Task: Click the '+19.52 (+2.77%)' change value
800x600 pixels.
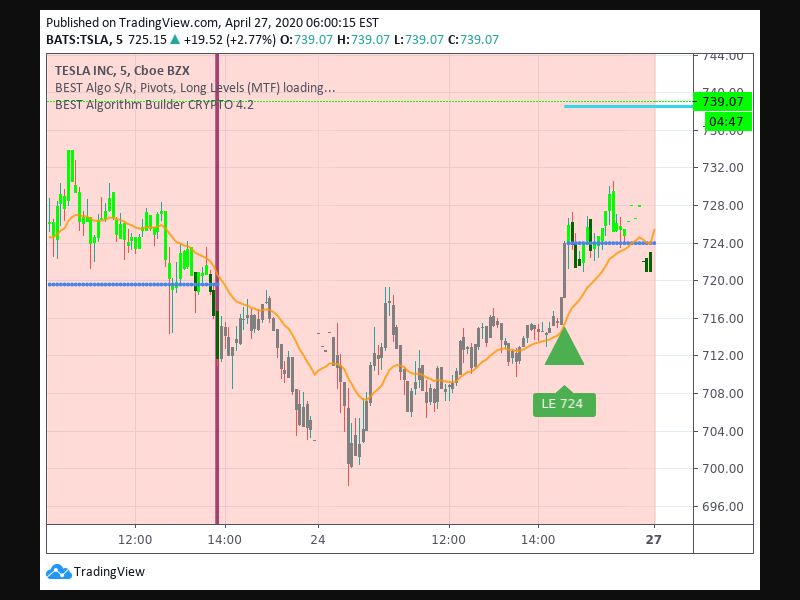Action: [x=230, y=40]
